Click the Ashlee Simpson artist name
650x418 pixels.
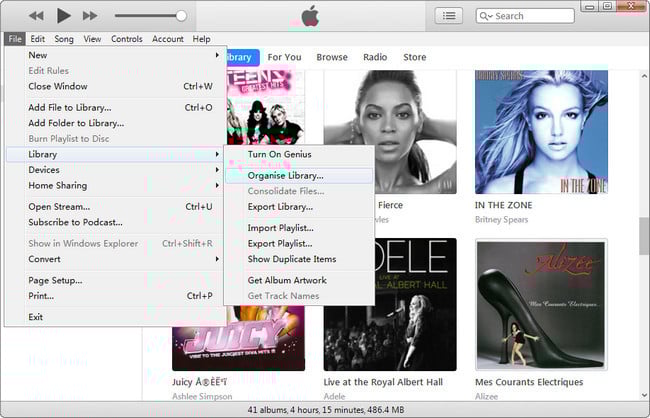[x=202, y=396]
